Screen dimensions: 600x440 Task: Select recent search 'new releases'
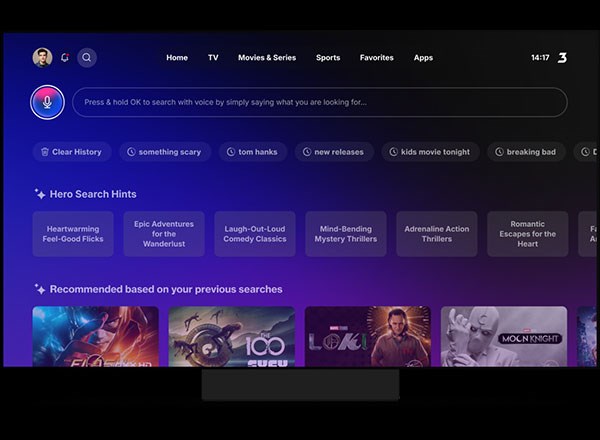click(x=334, y=152)
